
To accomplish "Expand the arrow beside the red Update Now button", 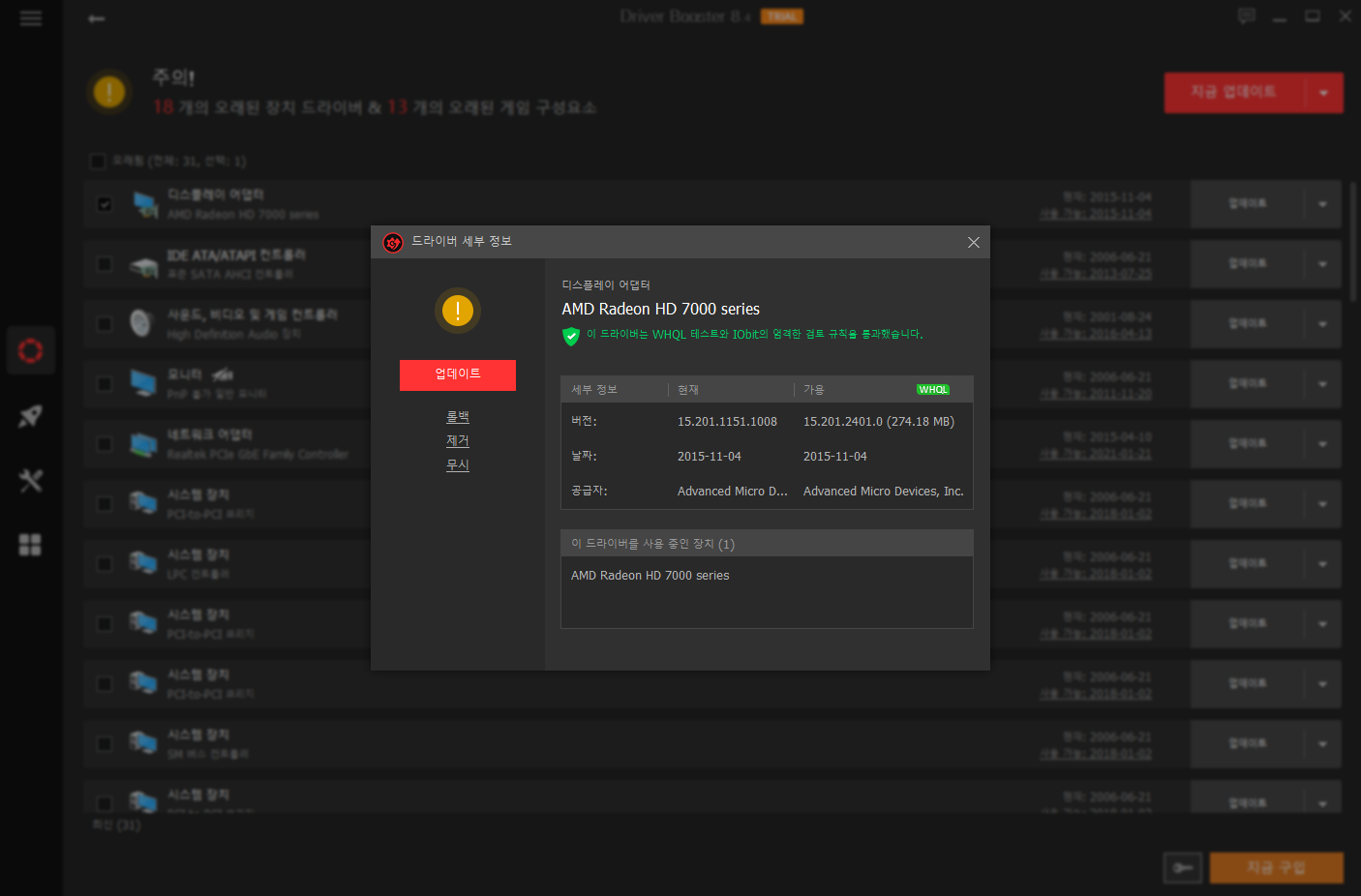I will pyautogui.click(x=1323, y=93).
